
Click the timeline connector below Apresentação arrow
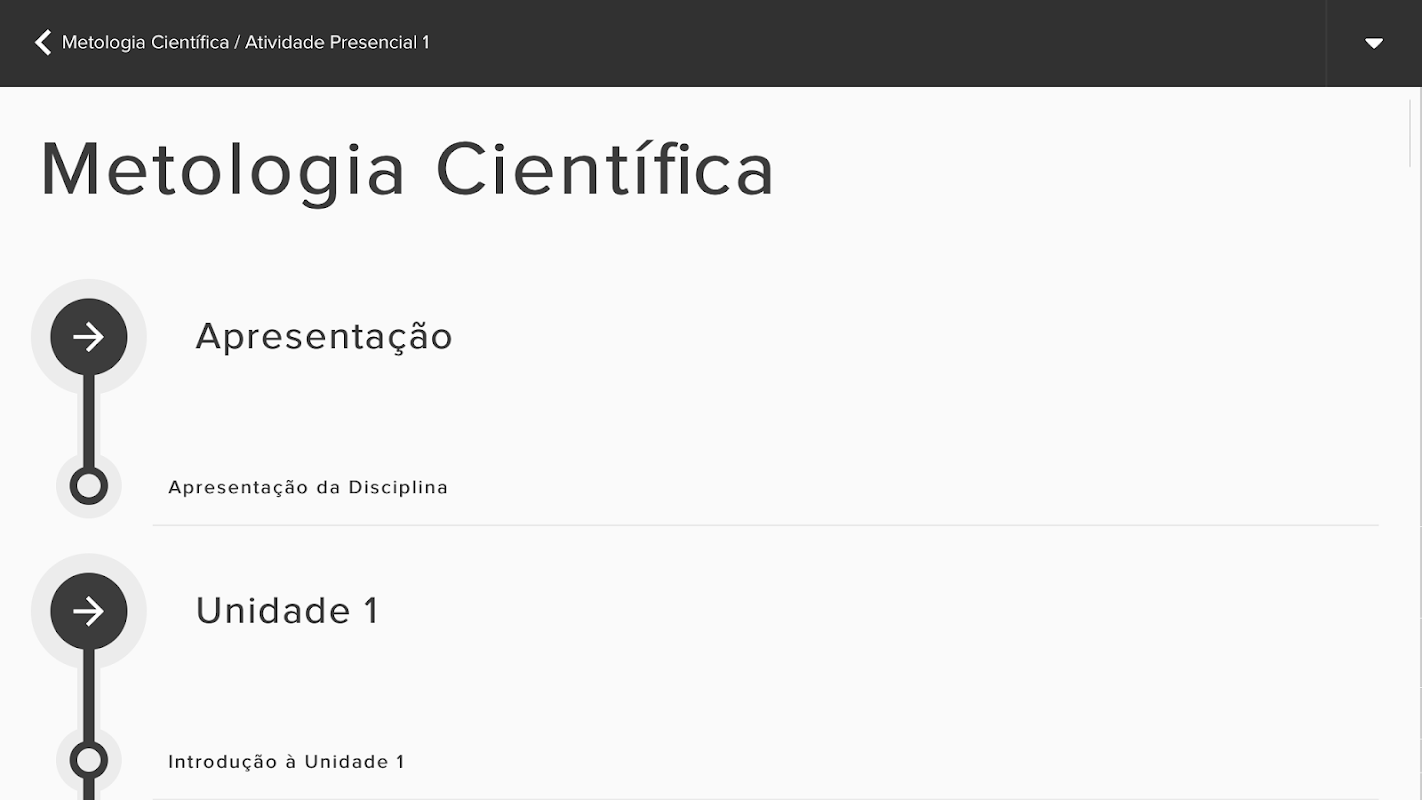tap(89, 420)
